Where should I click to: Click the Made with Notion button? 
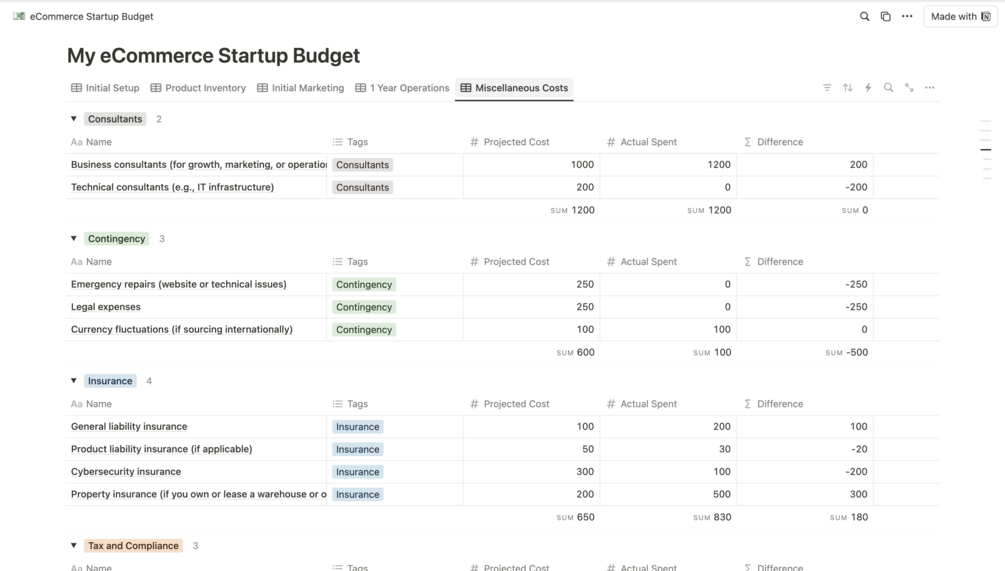click(959, 16)
